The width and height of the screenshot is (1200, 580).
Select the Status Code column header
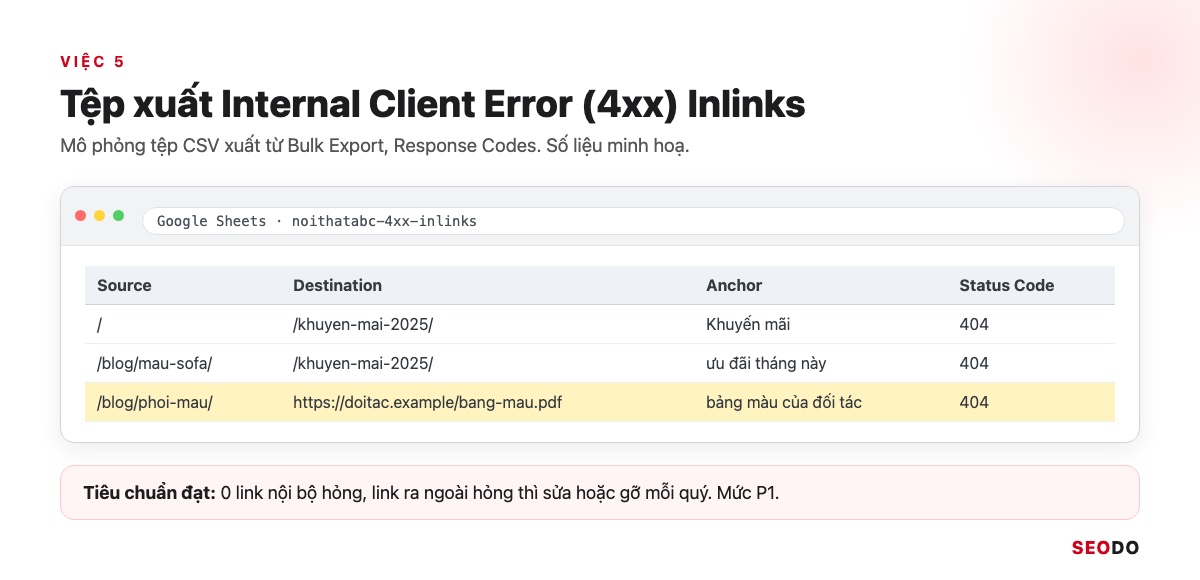[1006, 285]
